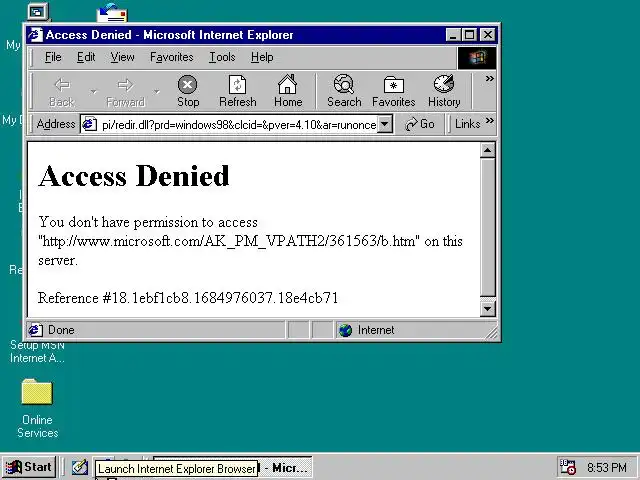Select the Outlook Express desktop icon
The image size is (640, 480).
click(x=112, y=12)
